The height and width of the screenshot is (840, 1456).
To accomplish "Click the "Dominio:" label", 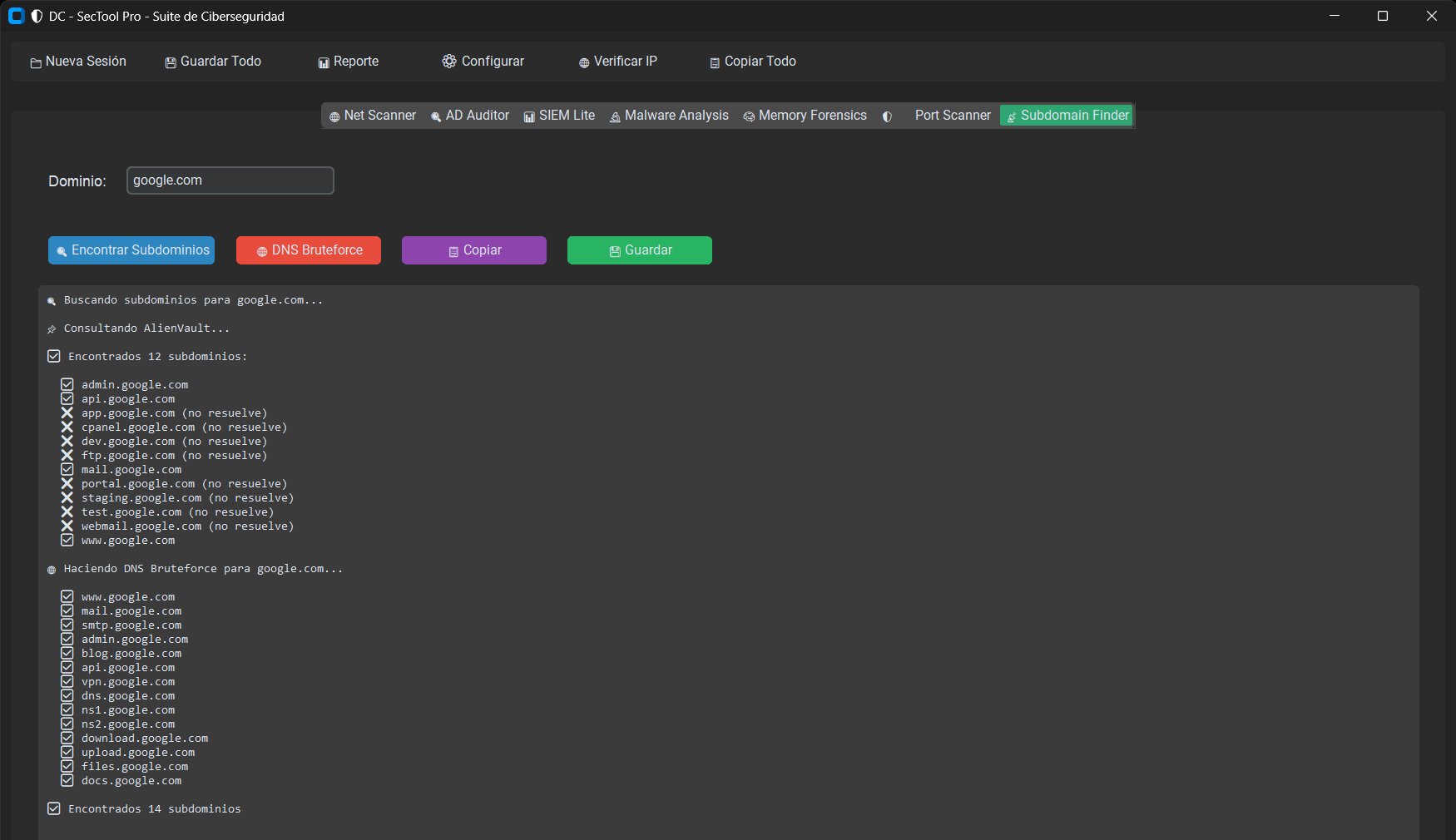I will (77, 181).
